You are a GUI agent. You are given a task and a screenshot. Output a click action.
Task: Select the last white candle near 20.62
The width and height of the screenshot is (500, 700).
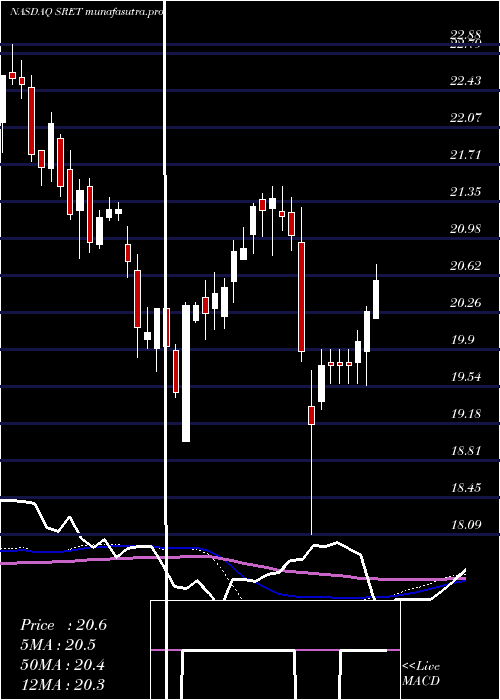pyautogui.click(x=376, y=299)
